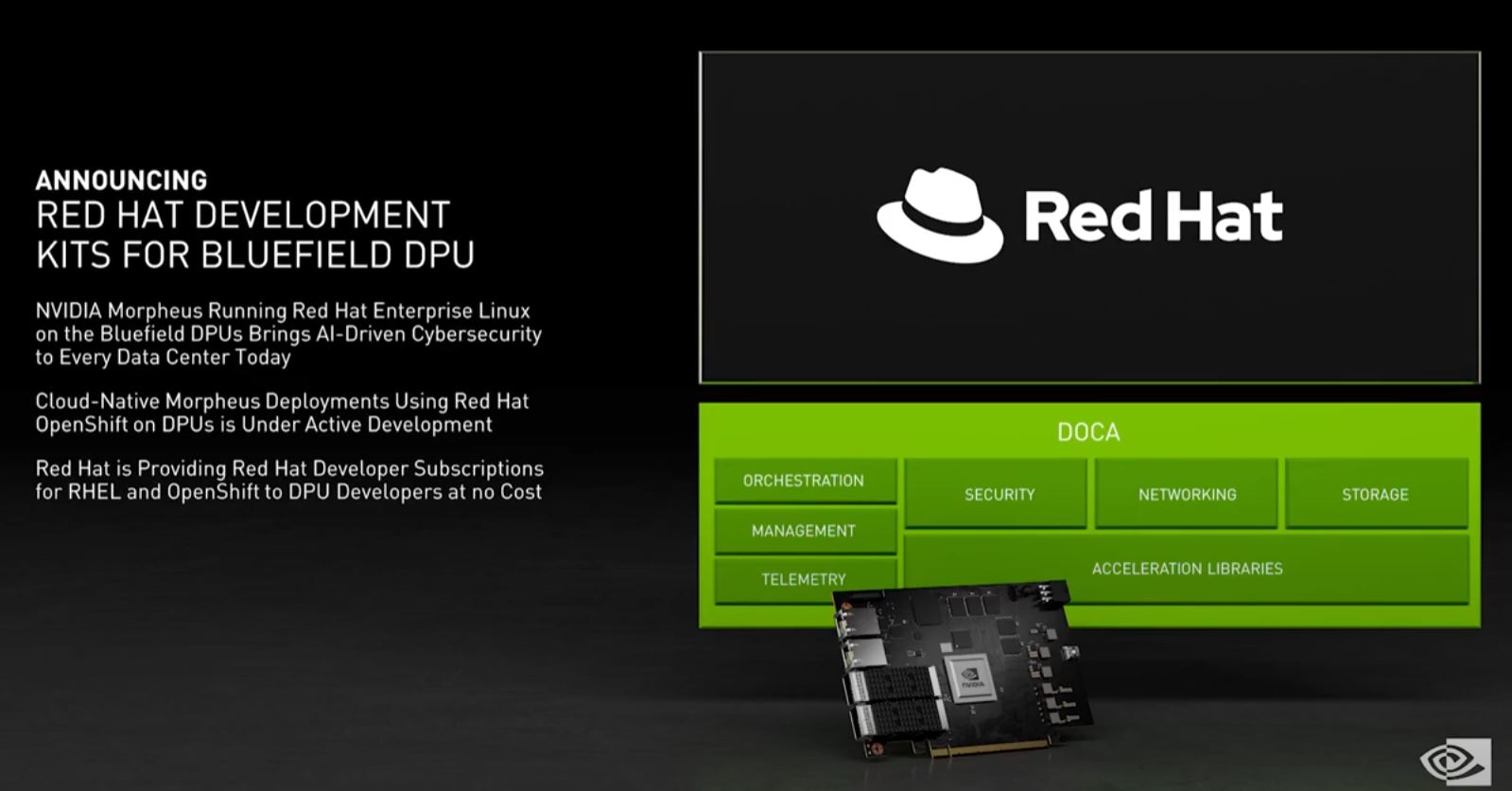Select the MANAGEMENT block in DOCA
The width and height of the screenshot is (1512, 791).
[805, 531]
